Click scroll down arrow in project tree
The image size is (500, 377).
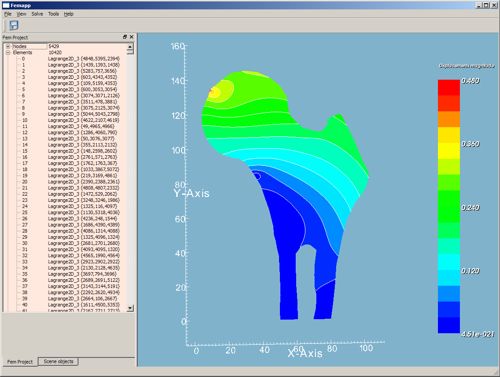coord(130,308)
